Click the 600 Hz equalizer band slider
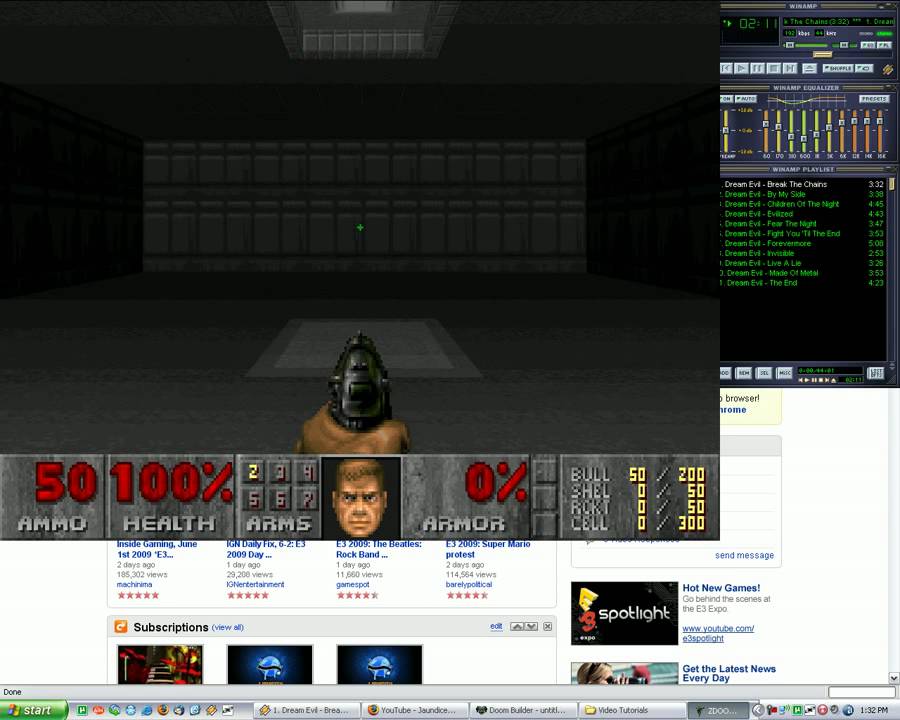The width and height of the screenshot is (900, 720). tap(804, 131)
